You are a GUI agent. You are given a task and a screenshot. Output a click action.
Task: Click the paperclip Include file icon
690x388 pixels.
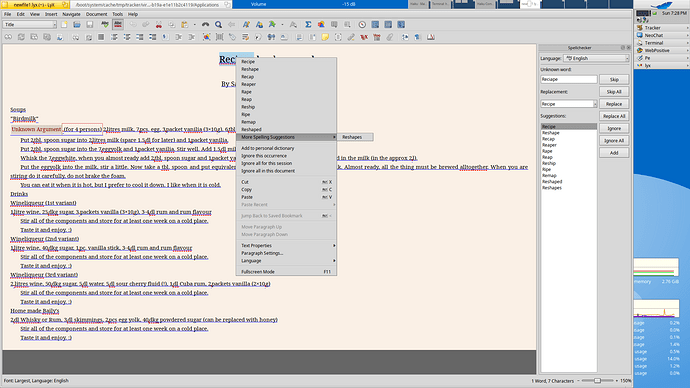[x=389, y=37]
